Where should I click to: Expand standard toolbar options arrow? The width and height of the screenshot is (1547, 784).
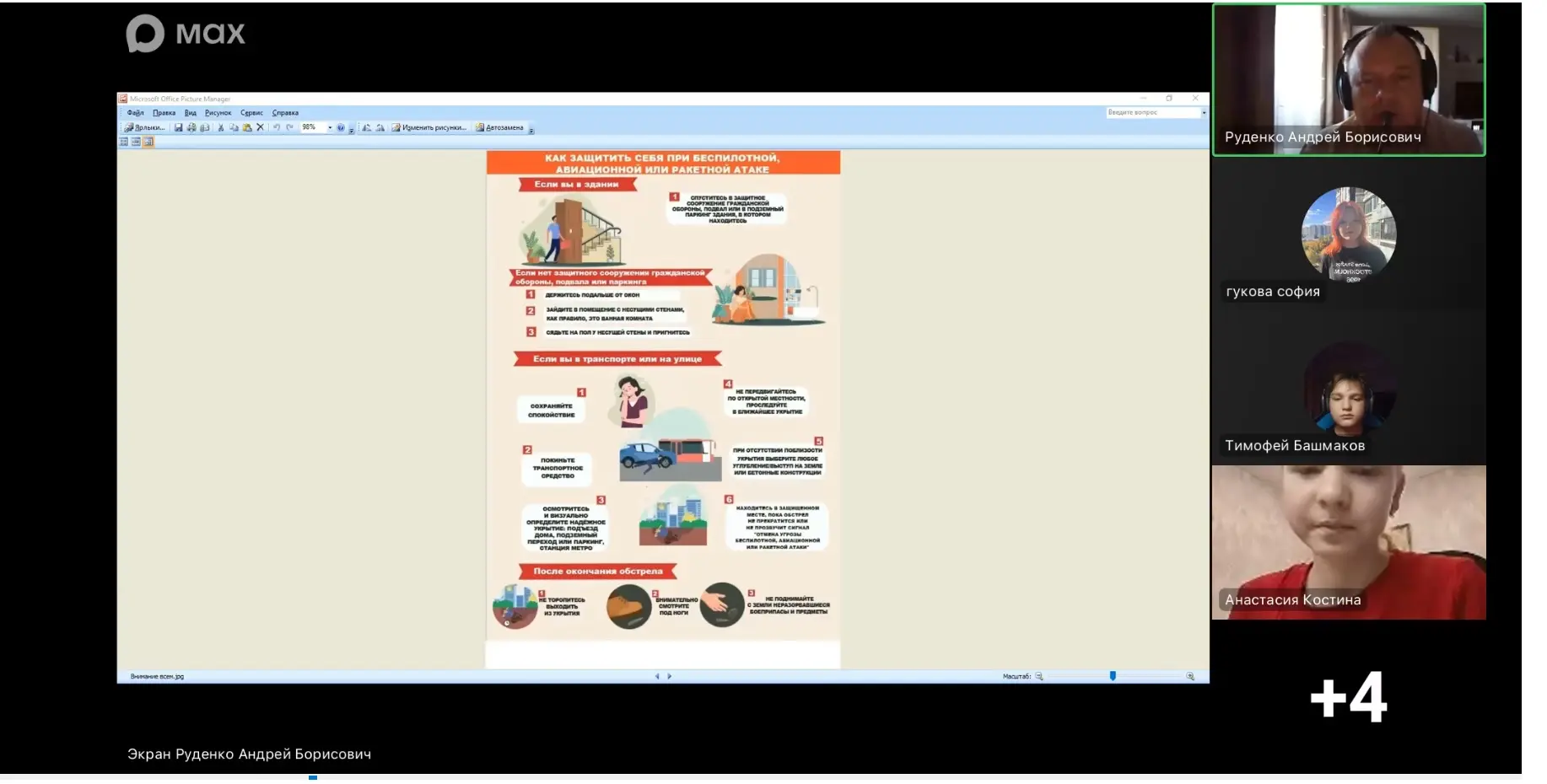tap(351, 131)
